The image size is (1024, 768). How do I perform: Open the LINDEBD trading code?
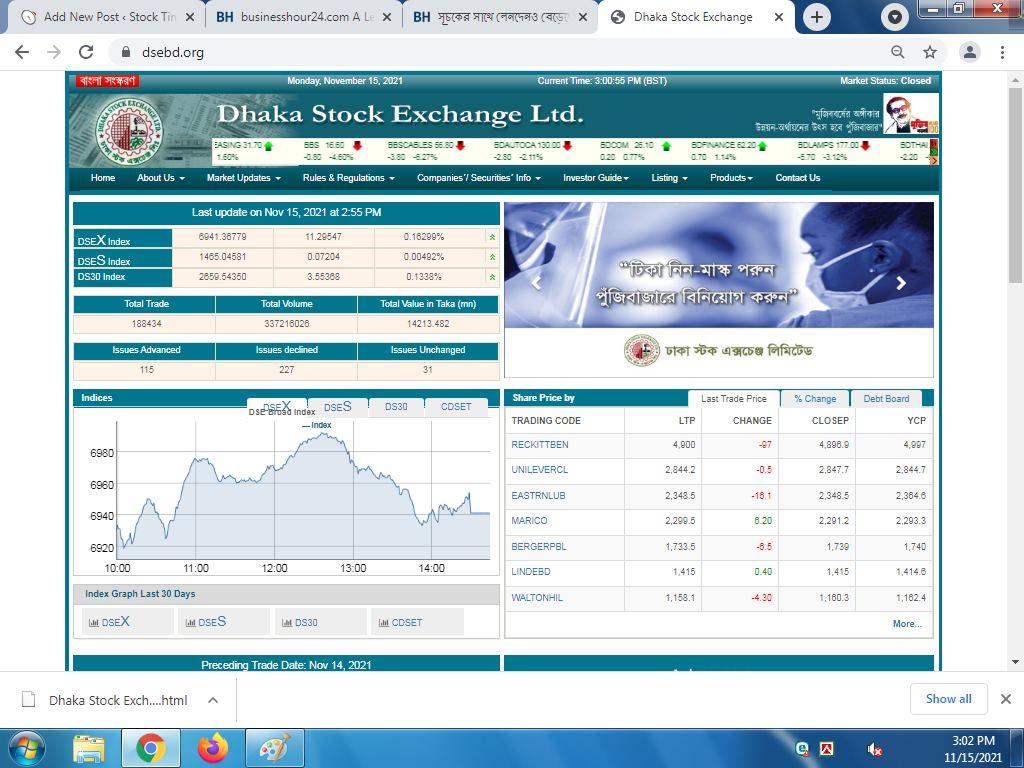tap(531, 571)
